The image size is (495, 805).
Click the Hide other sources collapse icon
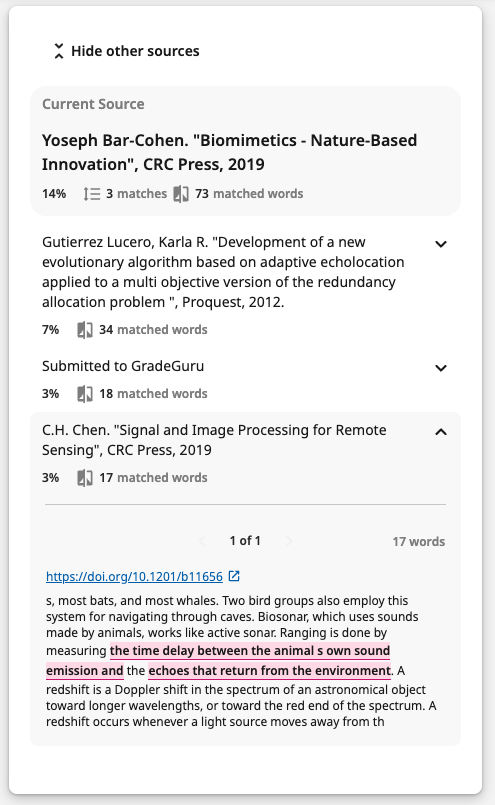(59, 51)
